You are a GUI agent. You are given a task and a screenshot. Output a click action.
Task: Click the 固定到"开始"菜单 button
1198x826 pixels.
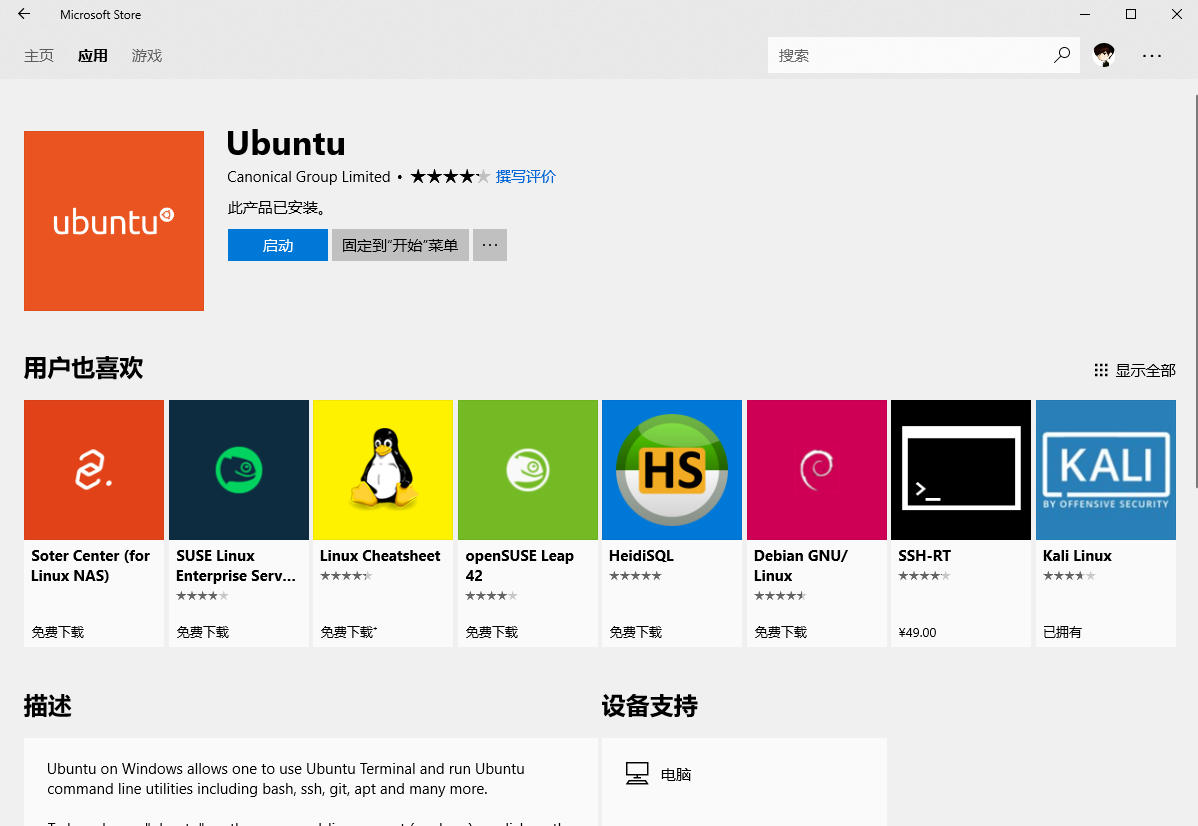(x=400, y=245)
